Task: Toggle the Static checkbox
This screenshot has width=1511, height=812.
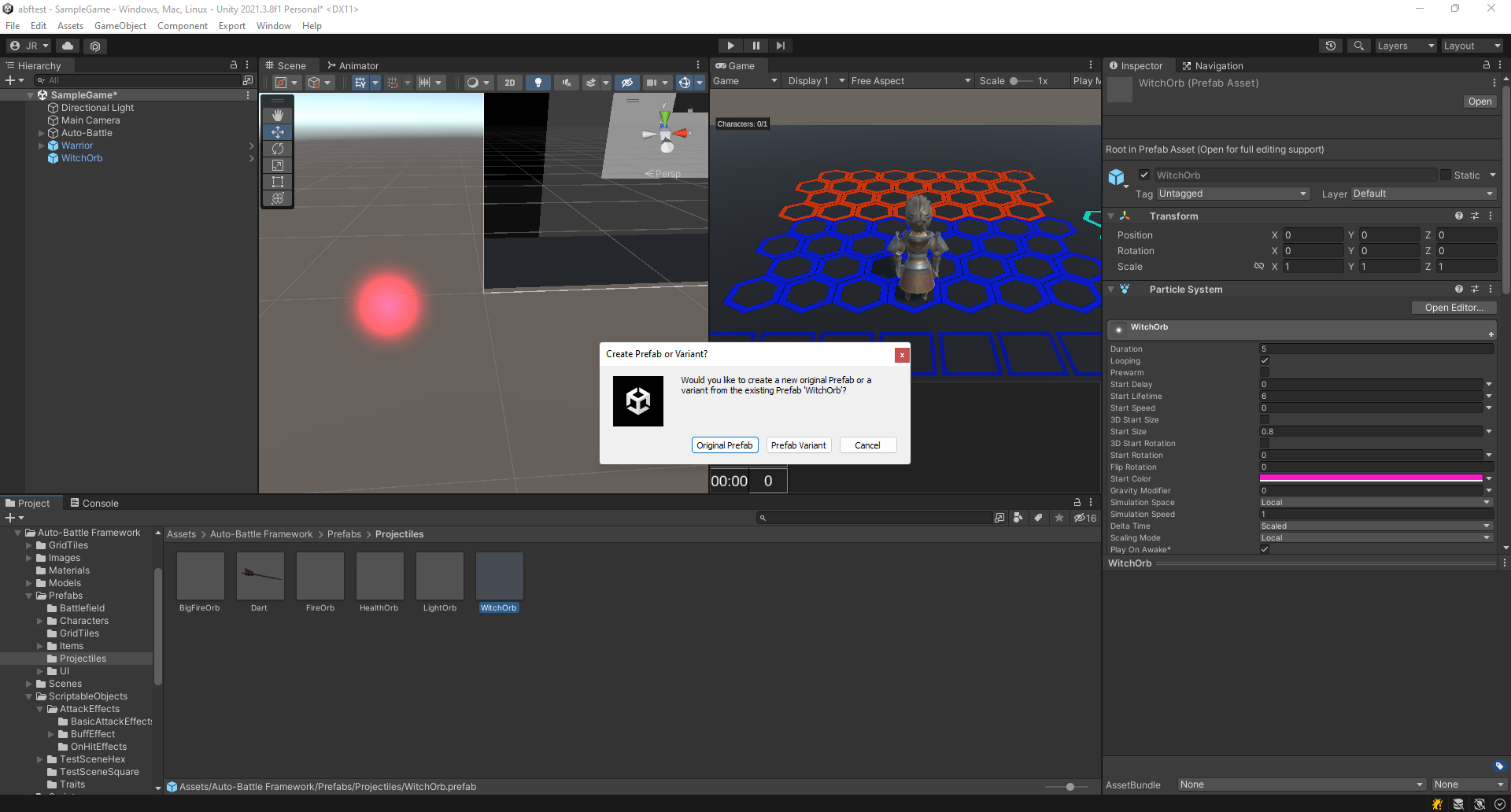Action: 1446,175
